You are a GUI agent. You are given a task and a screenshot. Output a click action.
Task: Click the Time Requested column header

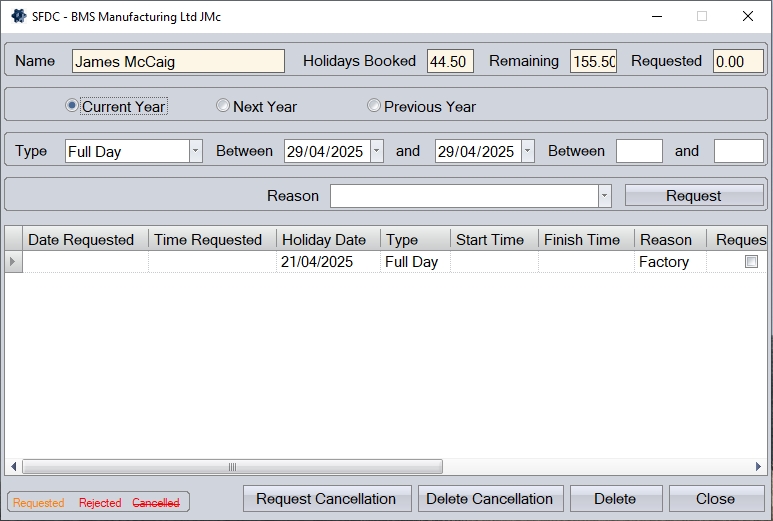[x=212, y=240]
